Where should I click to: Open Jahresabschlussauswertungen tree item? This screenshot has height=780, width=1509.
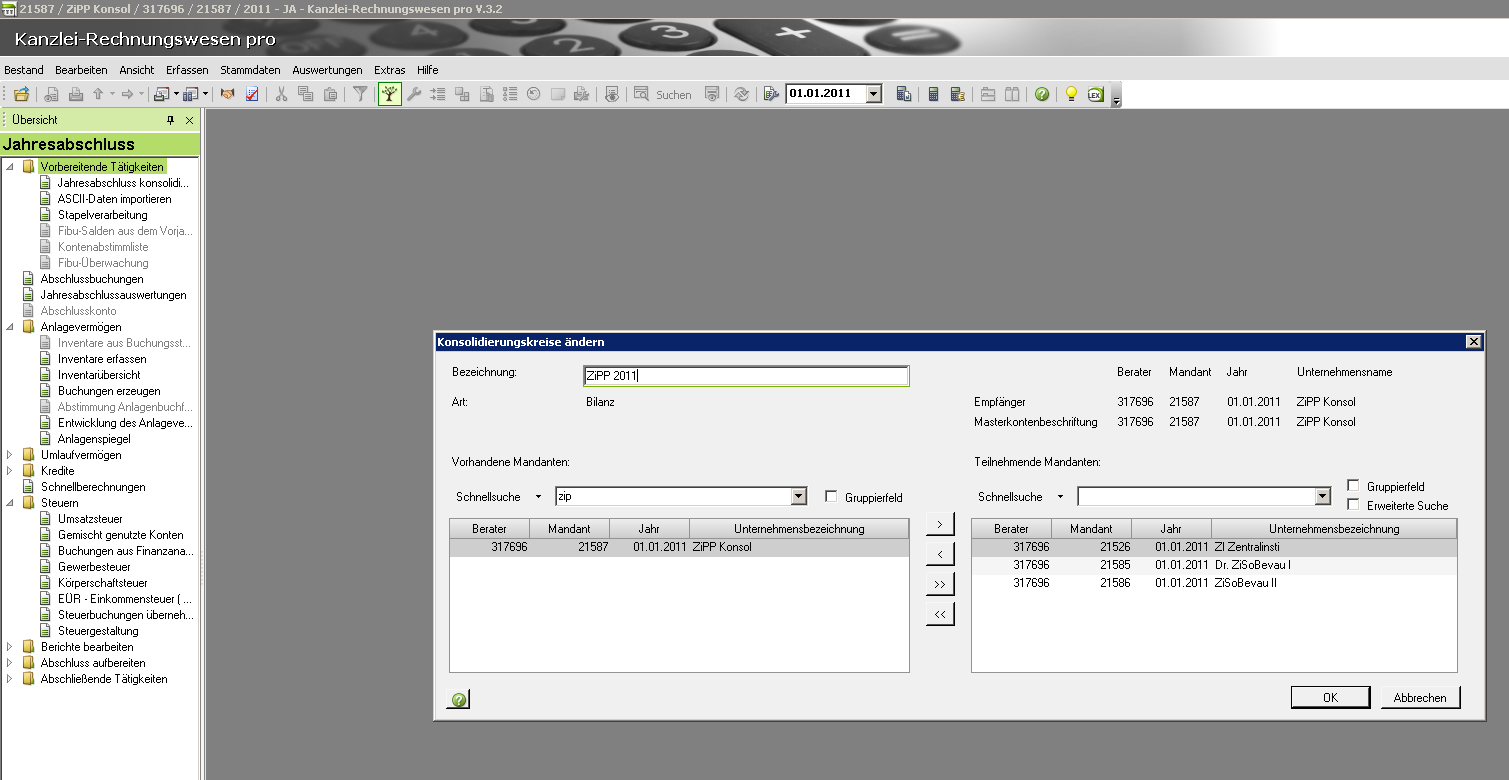(x=113, y=295)
